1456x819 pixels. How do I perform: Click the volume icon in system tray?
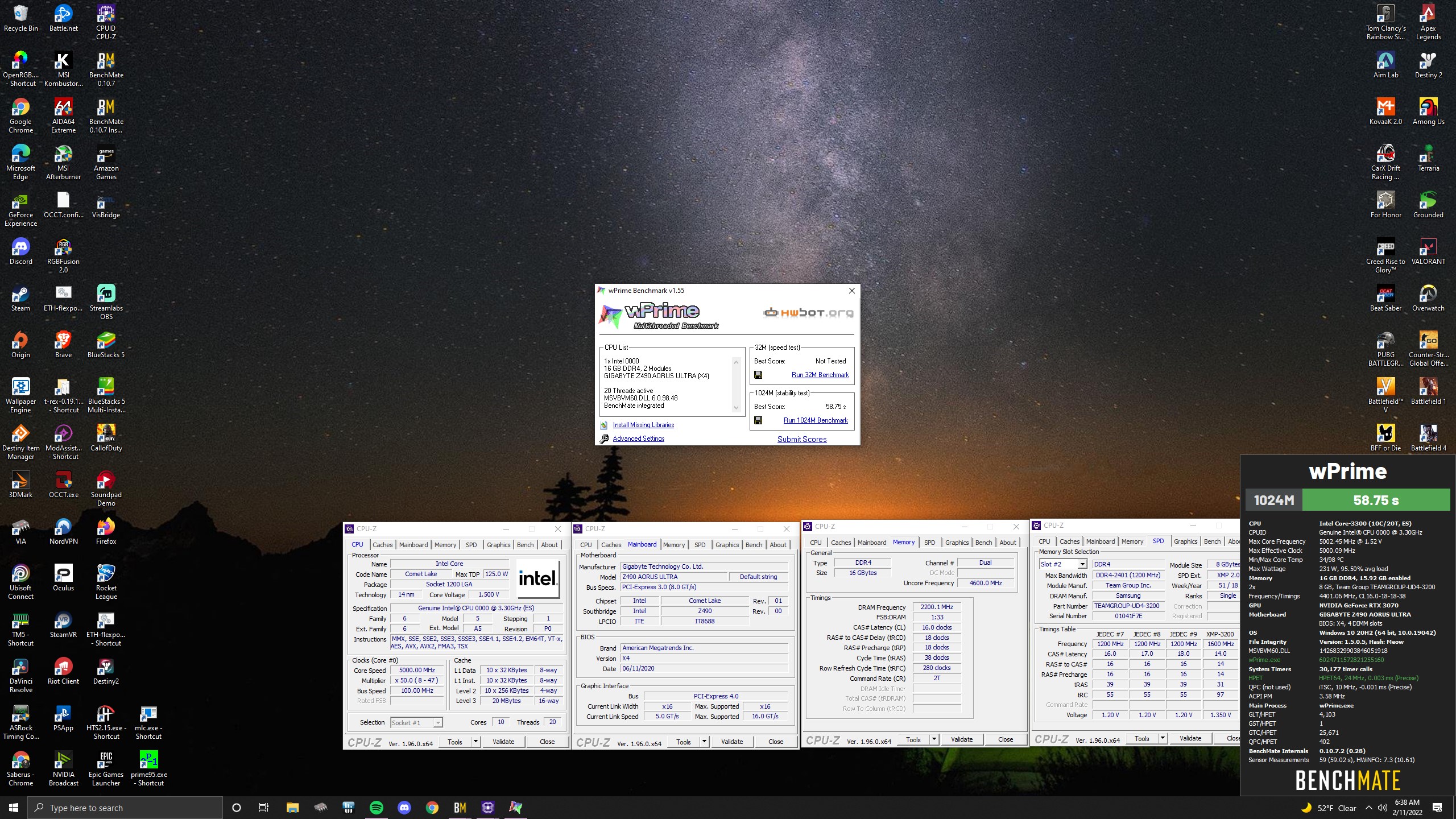coord(1382,808)
